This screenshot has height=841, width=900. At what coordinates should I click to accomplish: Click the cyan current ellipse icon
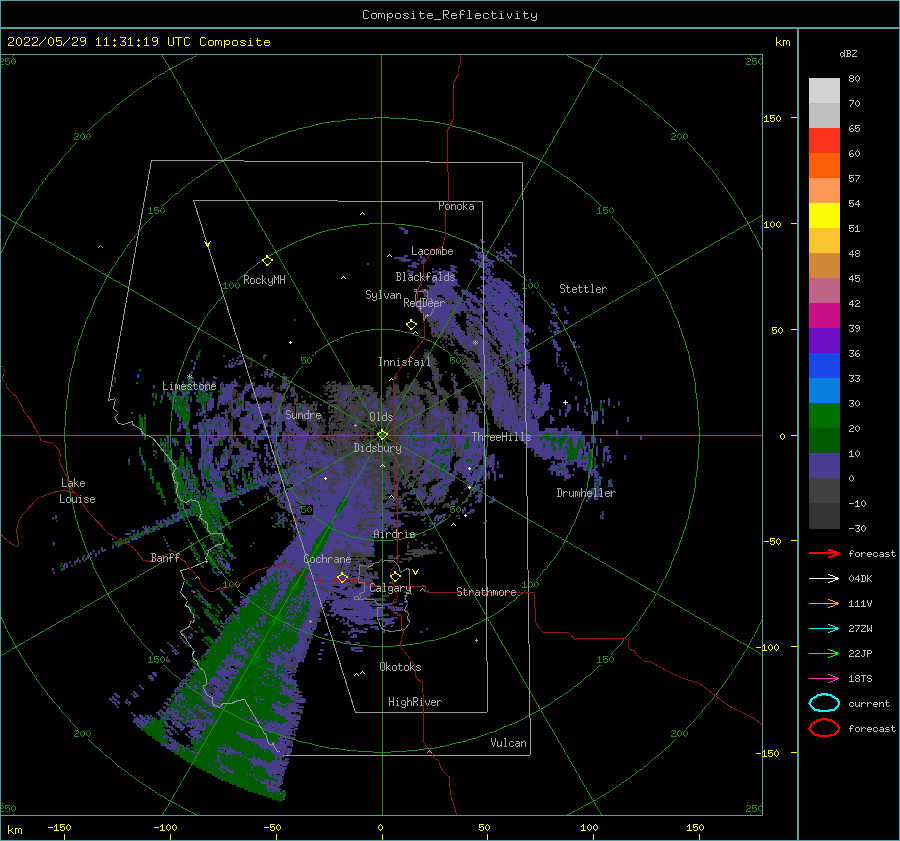click(824, 703)
